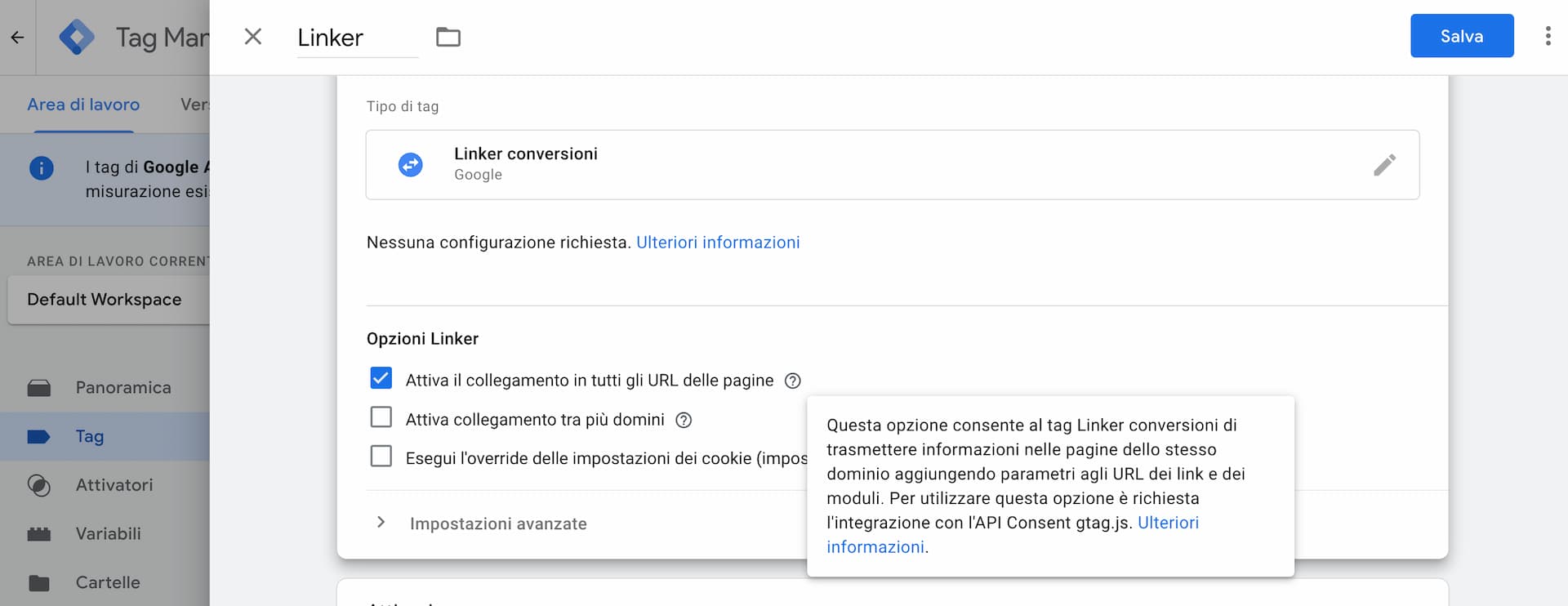Click the blue info icon in the banner
Viewport: 1568px width, 606px height.
42,168
